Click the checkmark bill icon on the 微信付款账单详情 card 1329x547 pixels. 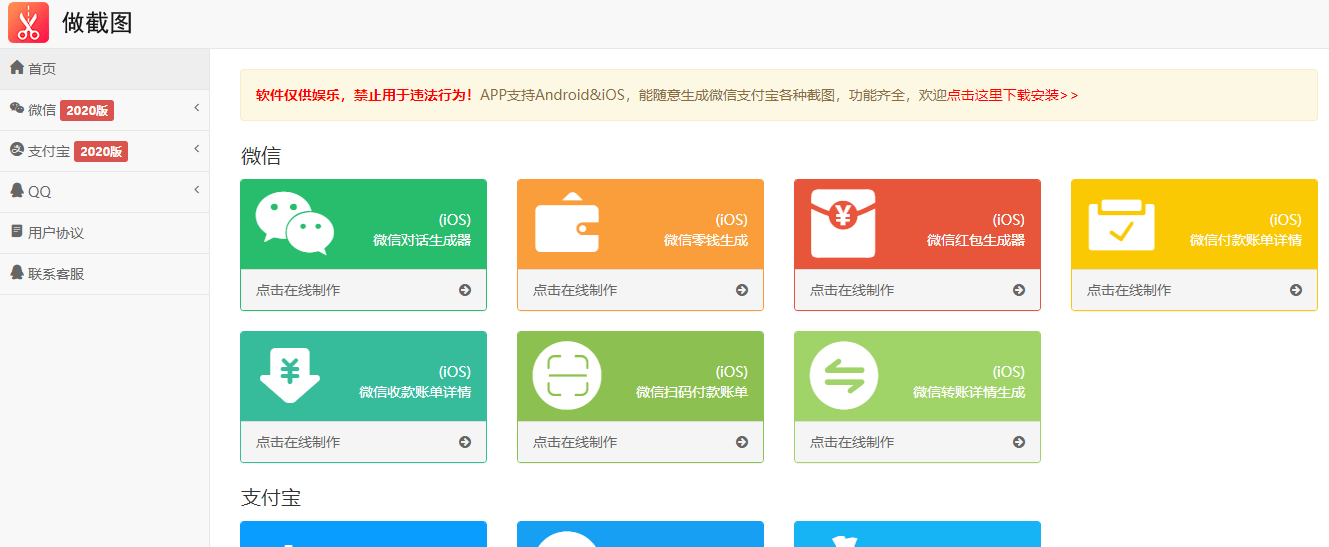point(1121,224)
